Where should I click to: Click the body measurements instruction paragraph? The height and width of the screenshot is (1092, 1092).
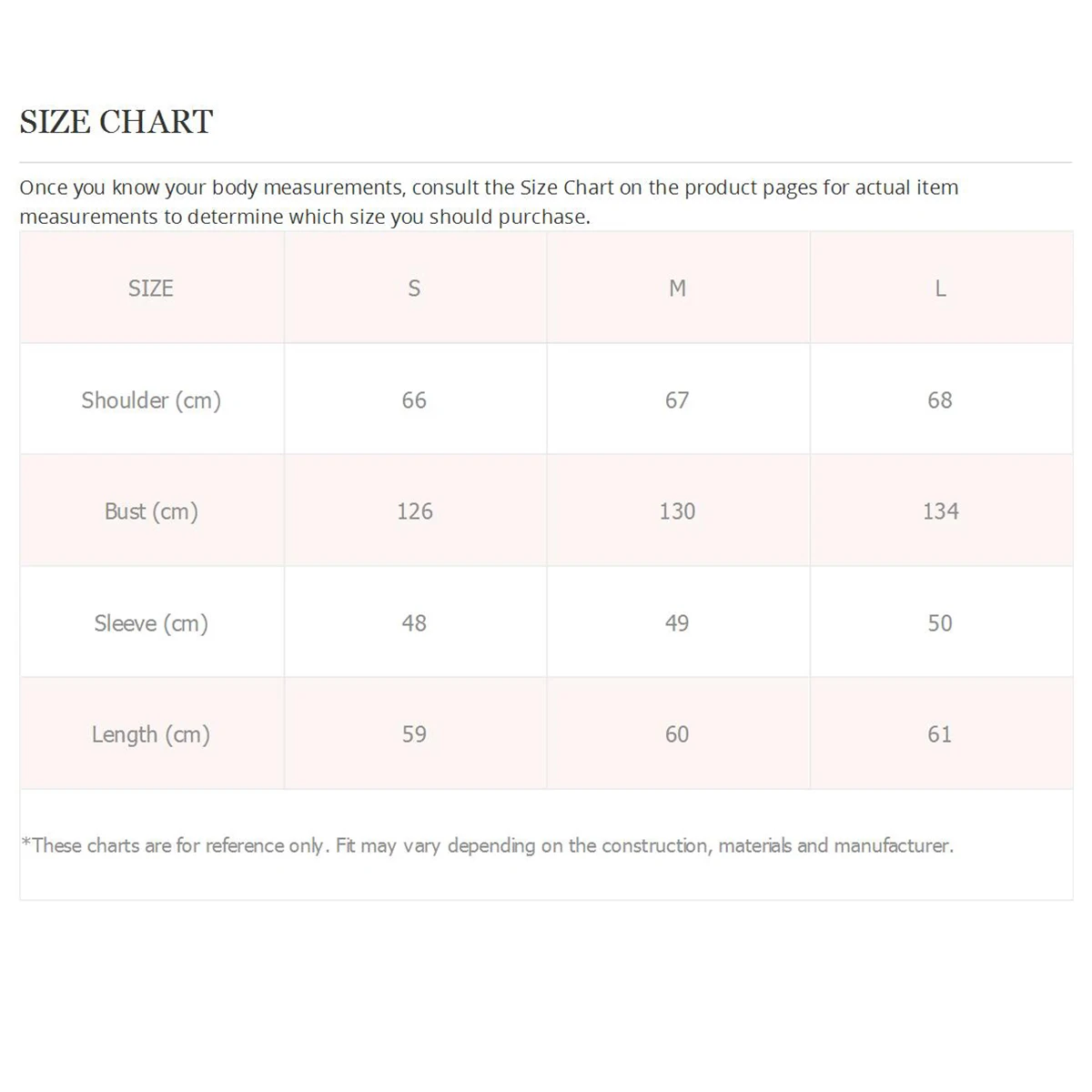coord(489,202)
